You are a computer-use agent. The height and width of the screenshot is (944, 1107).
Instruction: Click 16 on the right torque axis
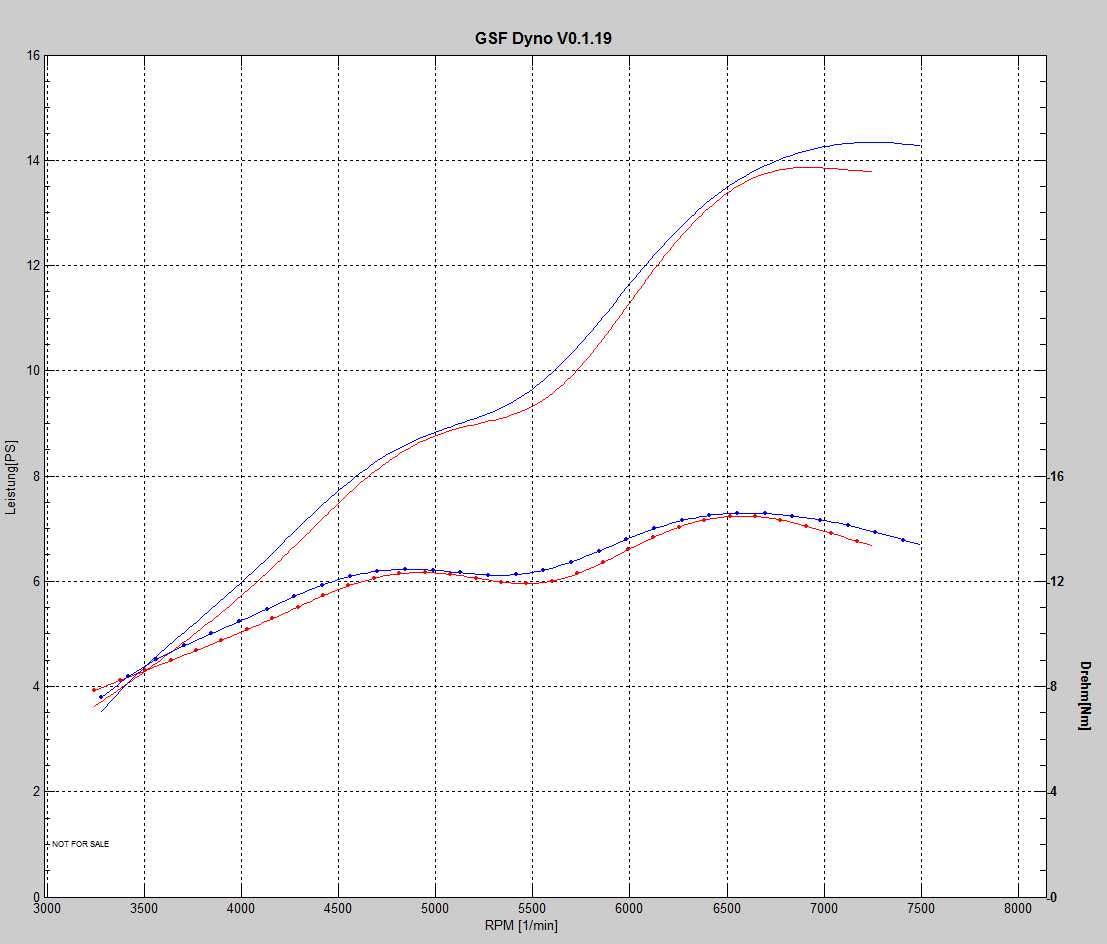[x=1058, y=476]
